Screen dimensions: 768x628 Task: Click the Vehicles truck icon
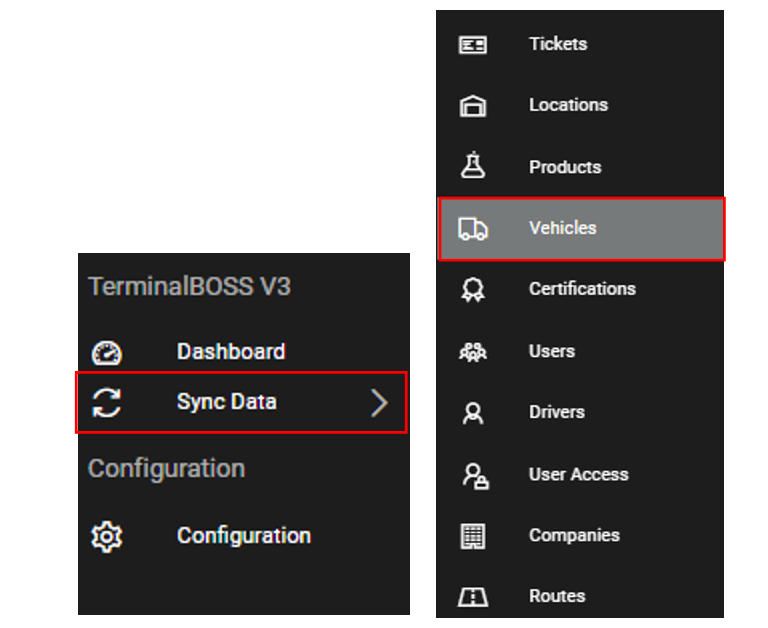tap(473, 229)
